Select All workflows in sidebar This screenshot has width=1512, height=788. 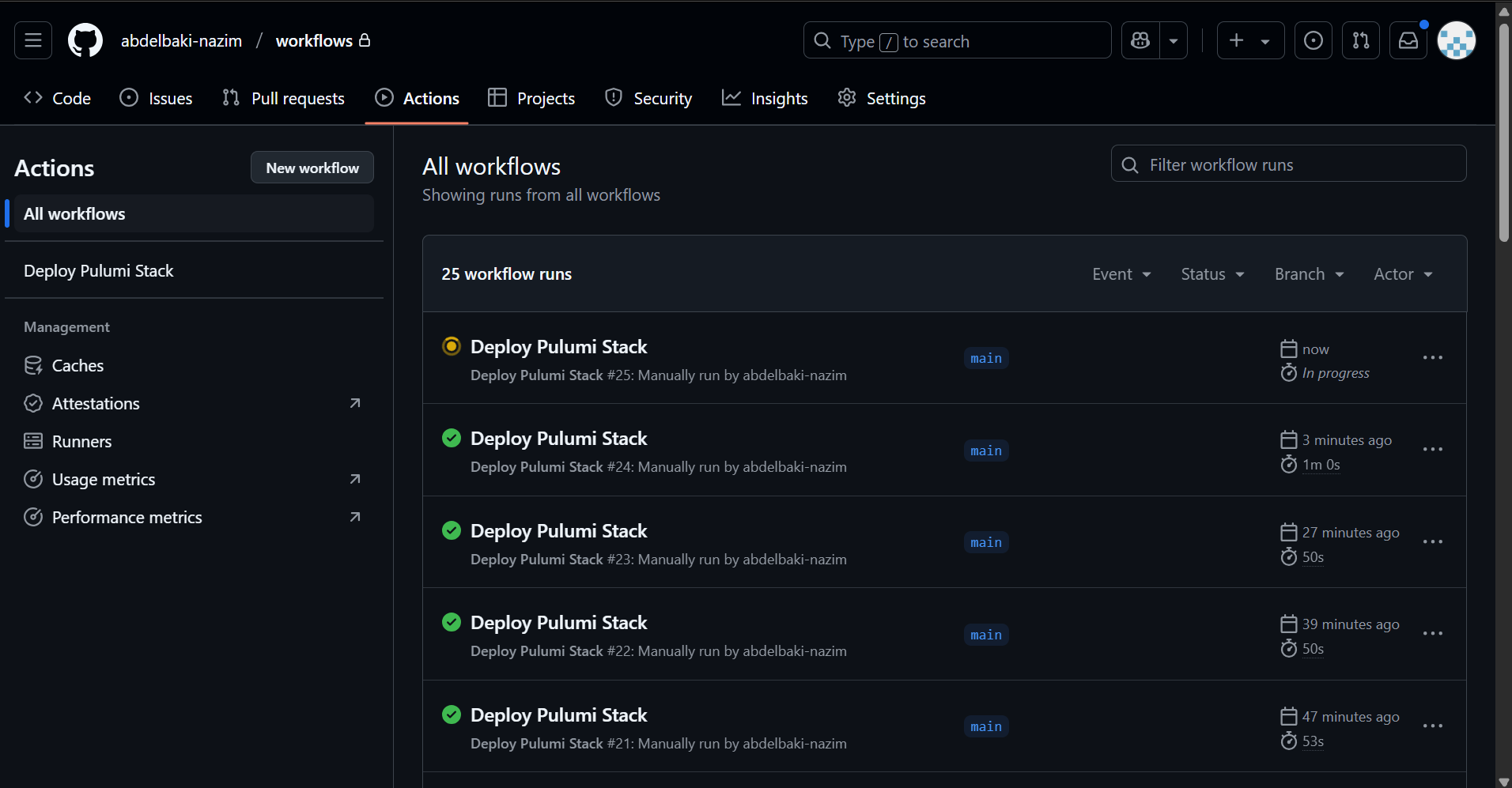[194, 213]
